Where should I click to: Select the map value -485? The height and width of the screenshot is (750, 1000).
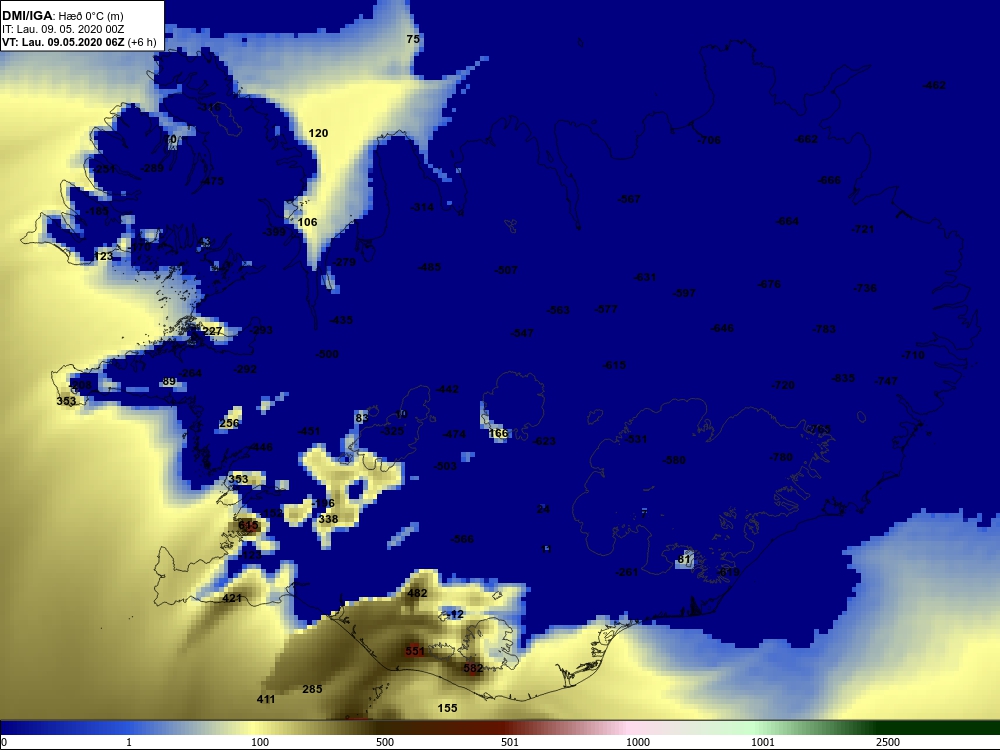click(x=429, y=267)
